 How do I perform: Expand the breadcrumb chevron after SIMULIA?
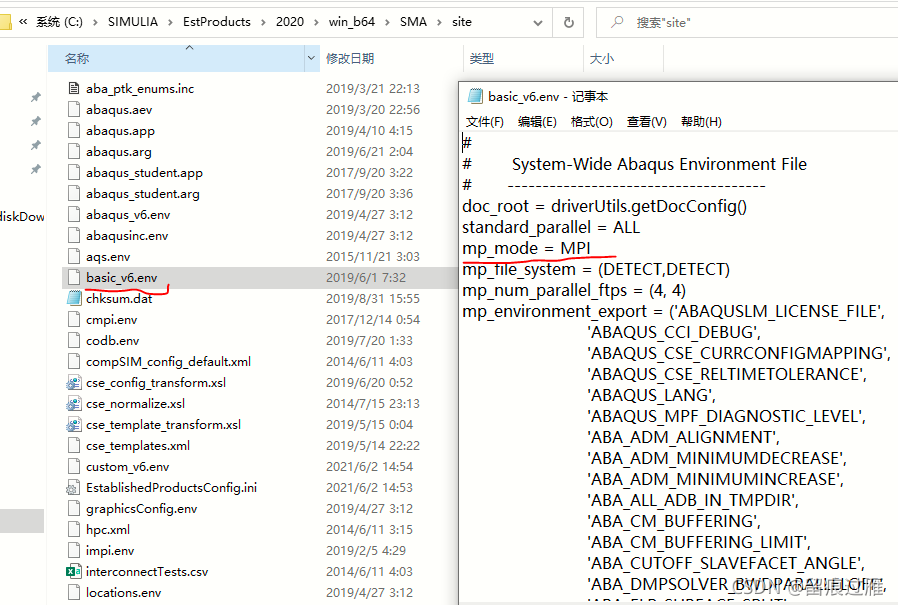172,21
